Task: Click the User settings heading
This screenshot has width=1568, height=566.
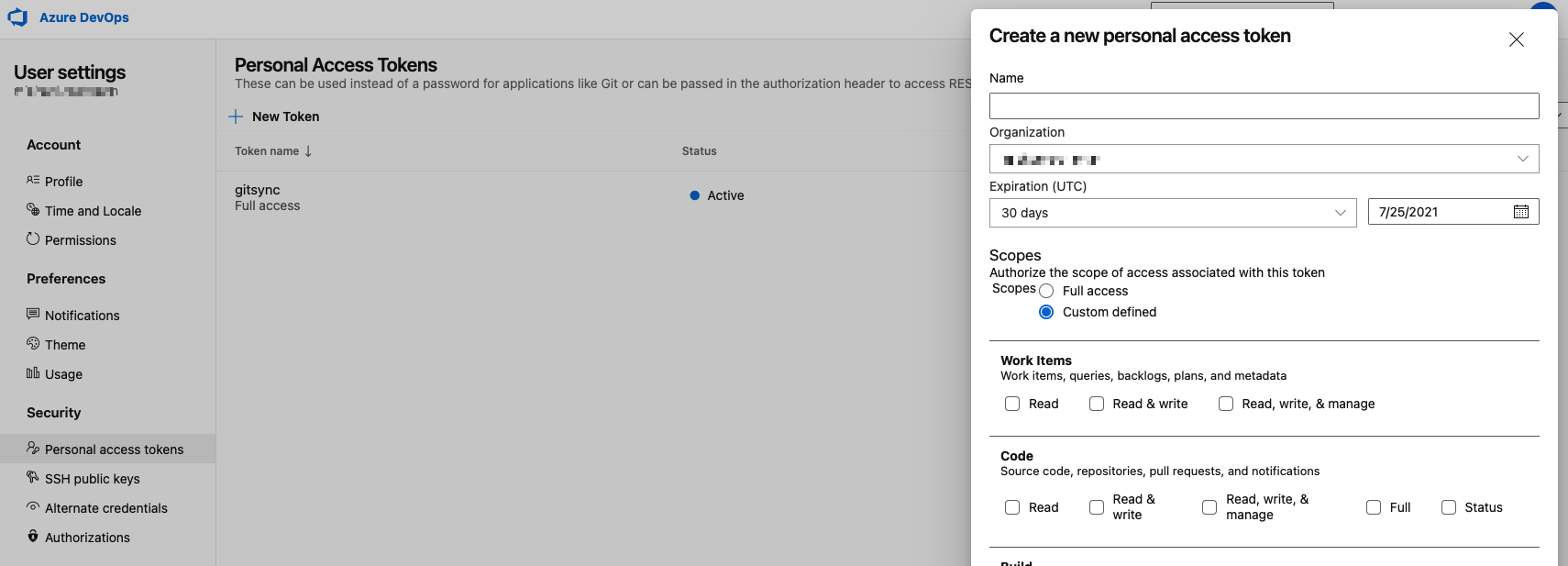Action: pos(70,72)
